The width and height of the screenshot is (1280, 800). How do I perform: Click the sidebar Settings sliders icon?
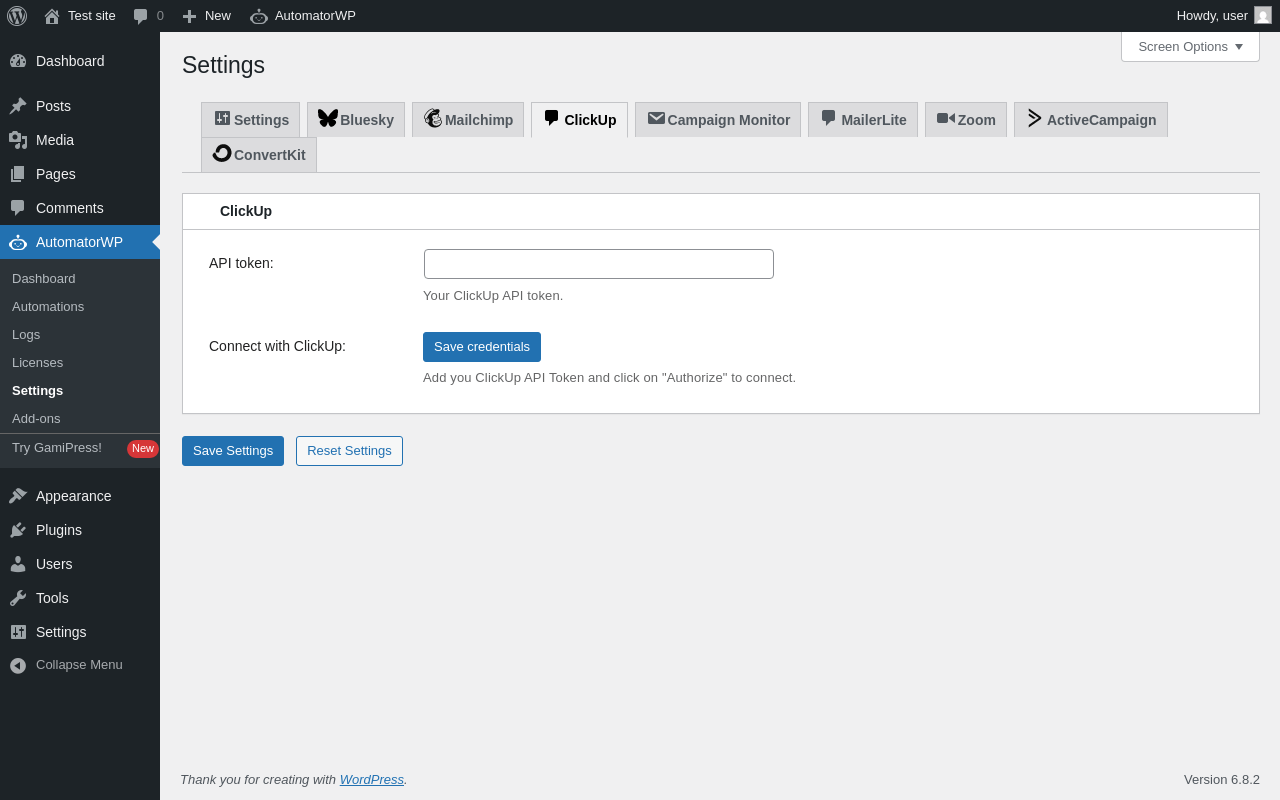pos(18,632)
